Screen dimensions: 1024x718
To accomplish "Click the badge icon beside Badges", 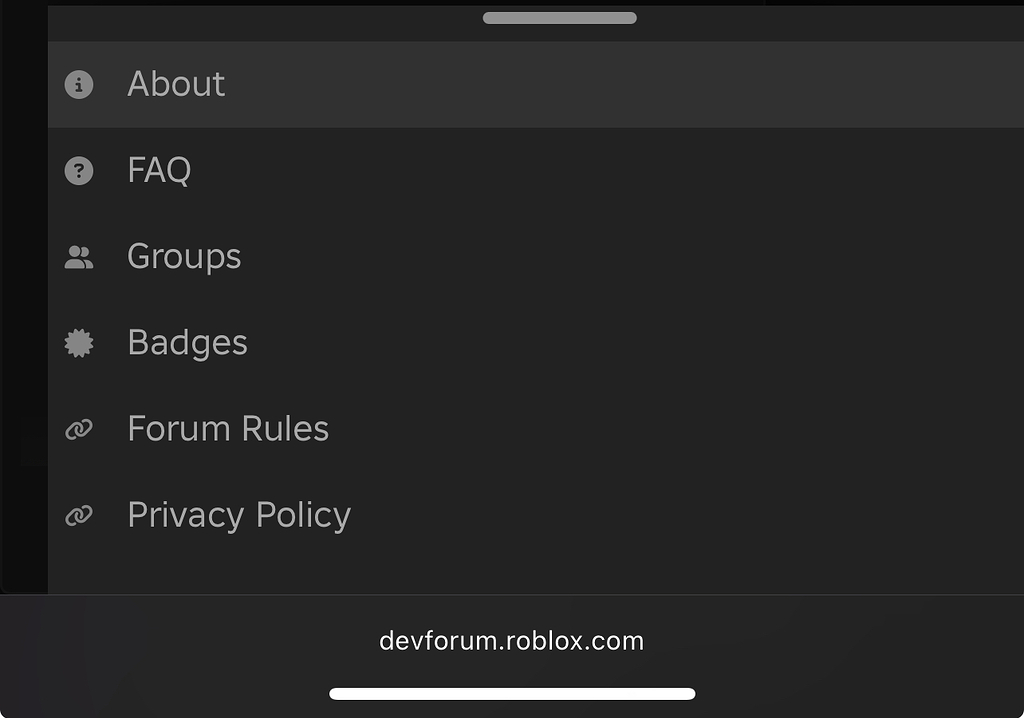I will point(79,342).
